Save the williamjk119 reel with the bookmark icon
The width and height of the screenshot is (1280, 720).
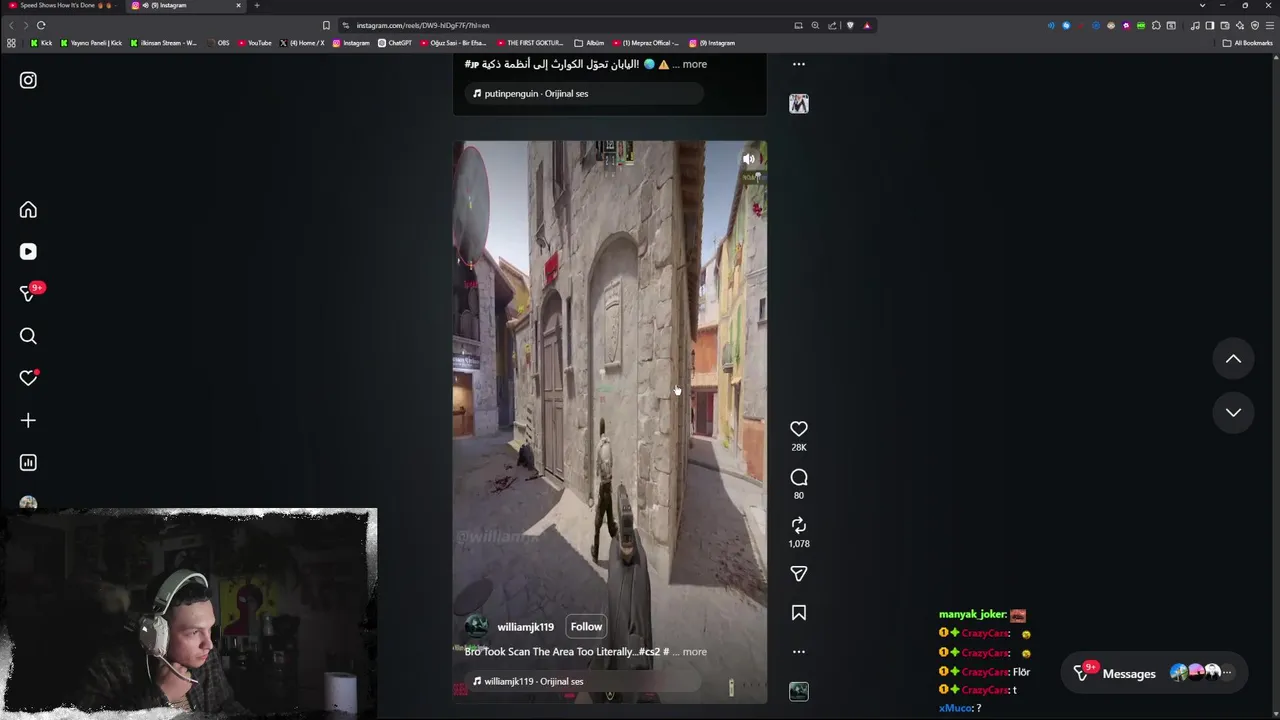(798, 613)
